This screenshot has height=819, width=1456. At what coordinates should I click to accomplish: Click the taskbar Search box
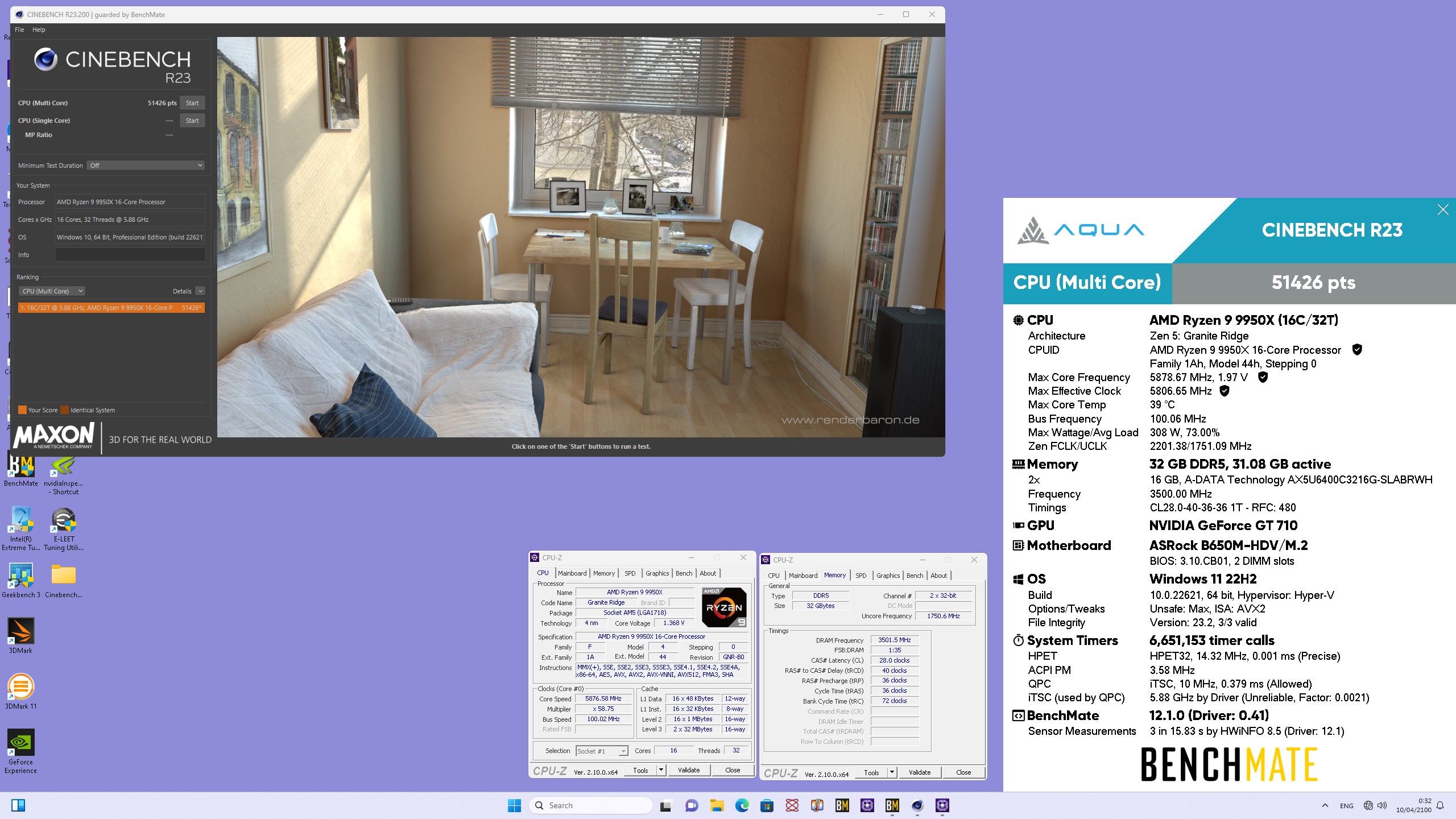591,805
